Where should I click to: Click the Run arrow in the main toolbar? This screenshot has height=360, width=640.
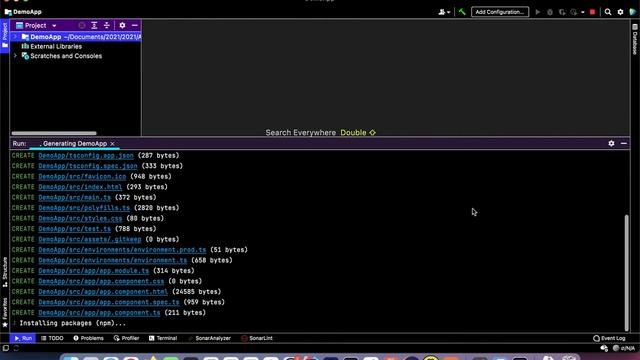(538, 12)
